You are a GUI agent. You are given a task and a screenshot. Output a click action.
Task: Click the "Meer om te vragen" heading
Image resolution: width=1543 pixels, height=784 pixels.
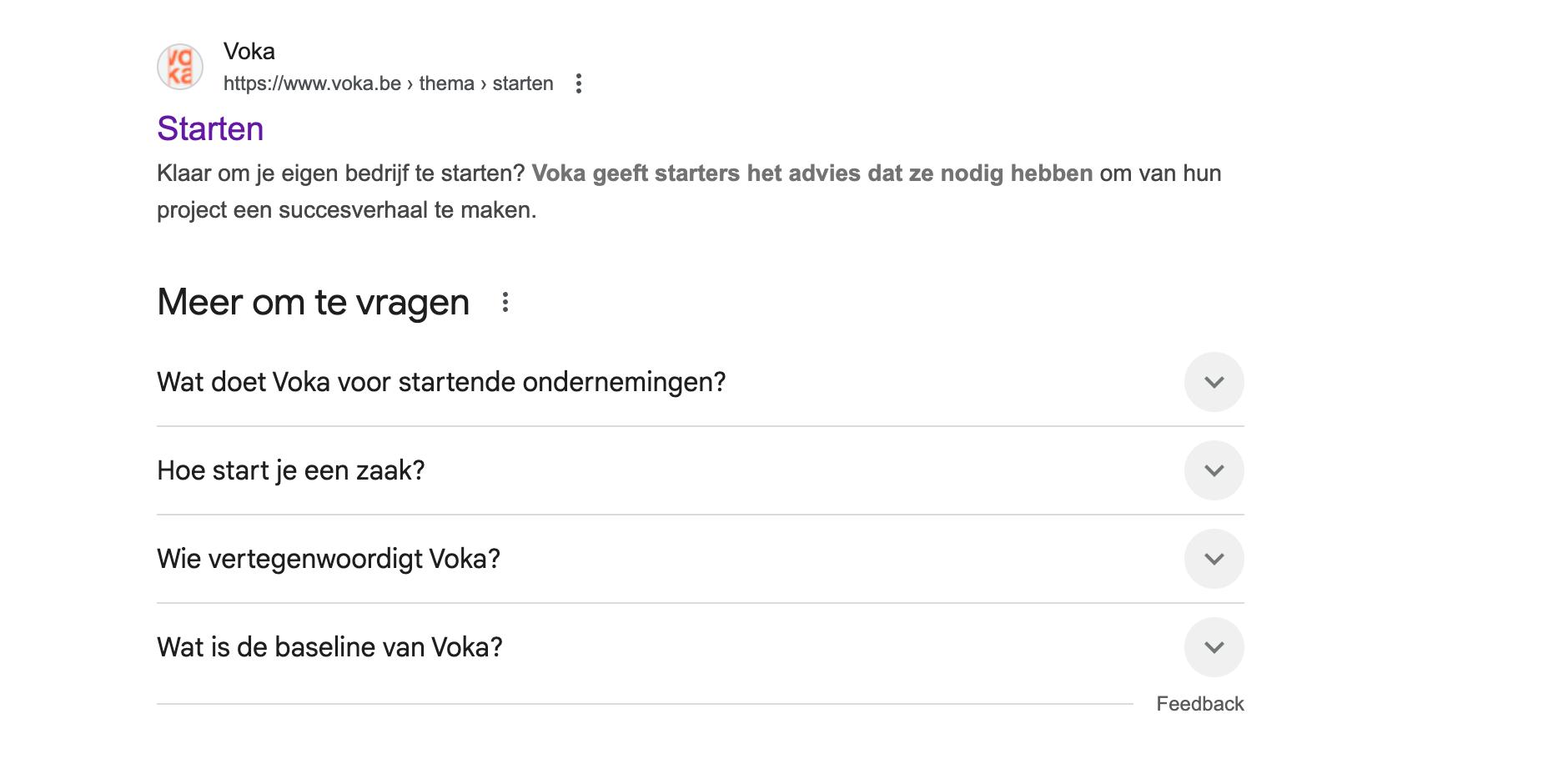click(313, 302)
